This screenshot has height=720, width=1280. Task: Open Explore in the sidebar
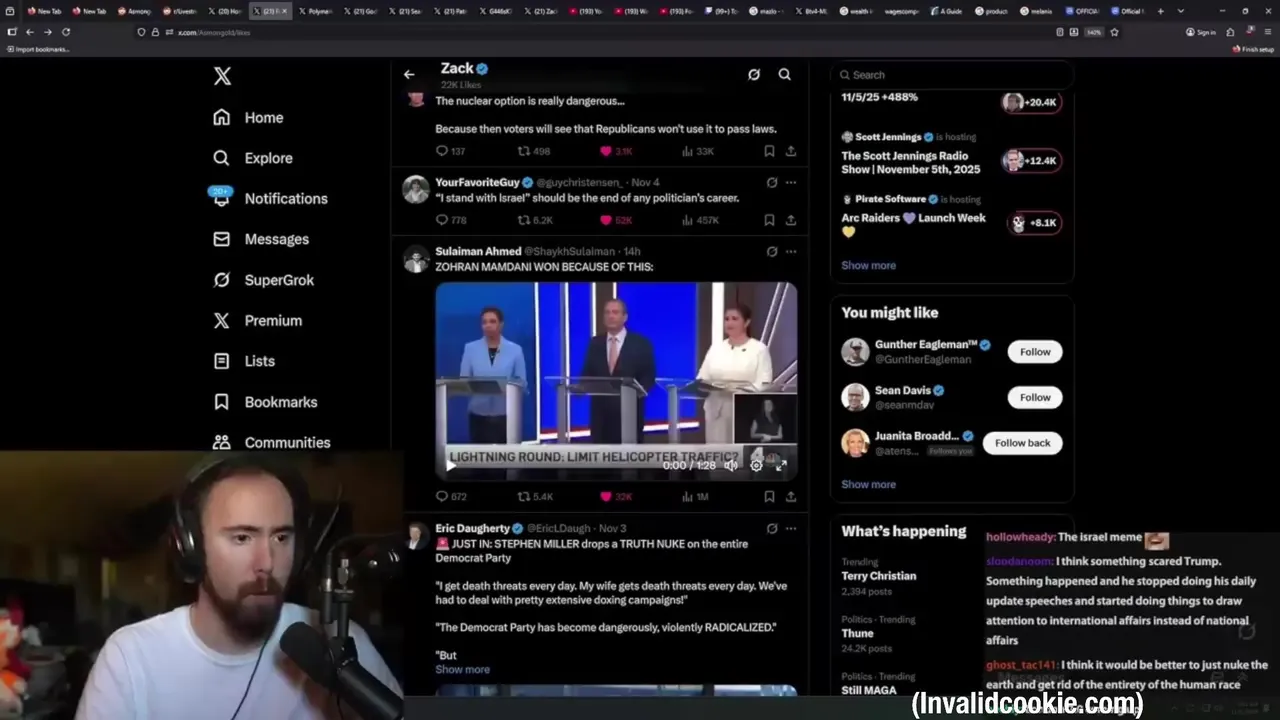coord(253,158)
